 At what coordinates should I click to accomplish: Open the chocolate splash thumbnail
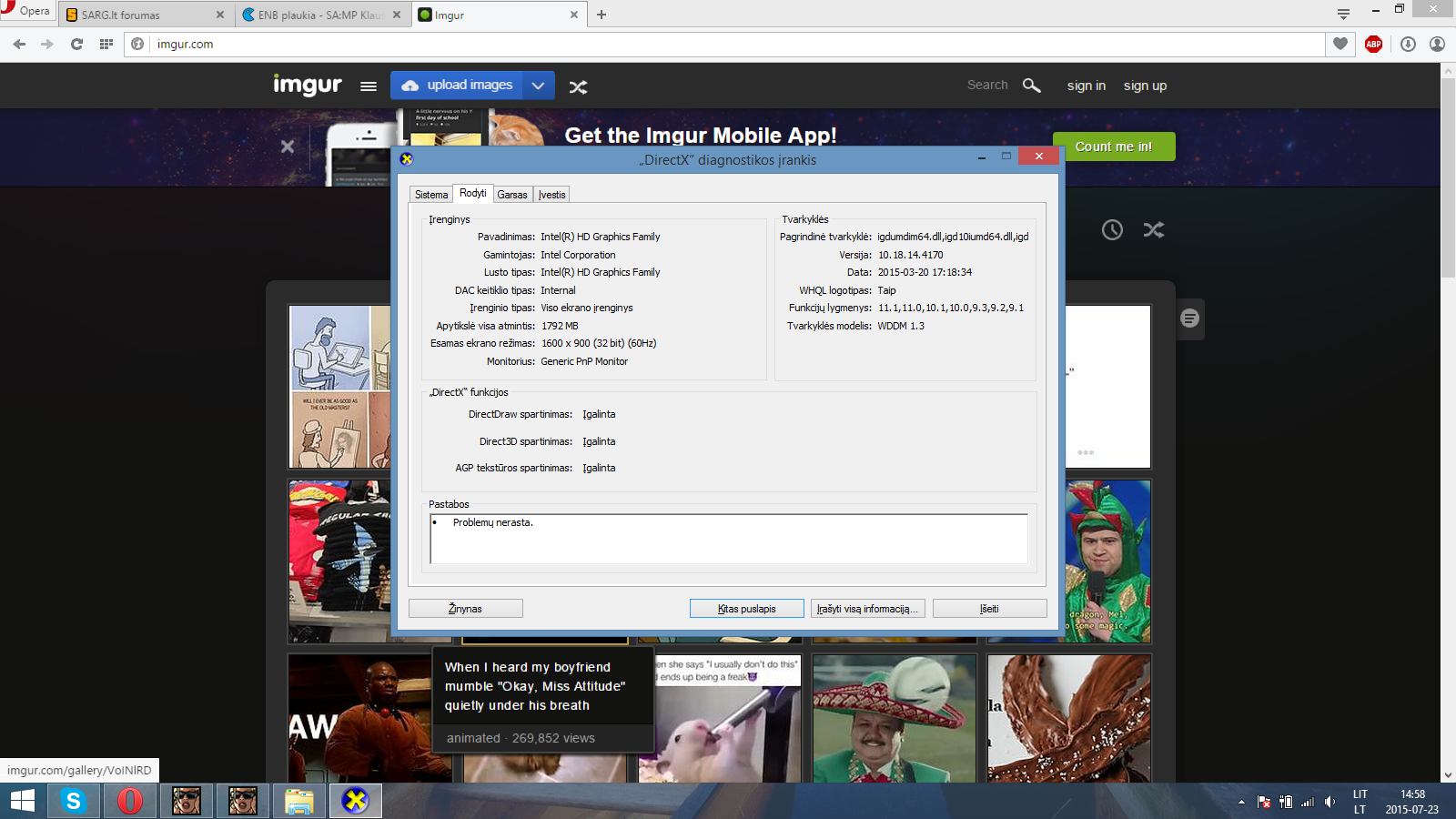click(x=1069, y=718)
